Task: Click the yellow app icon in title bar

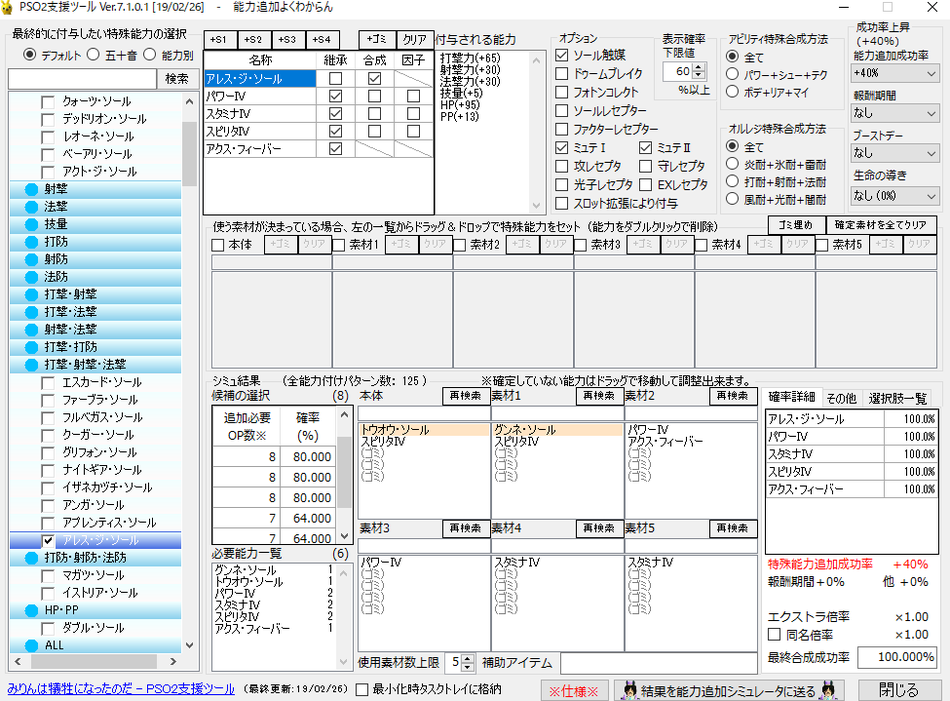Action: pos(7,7)
